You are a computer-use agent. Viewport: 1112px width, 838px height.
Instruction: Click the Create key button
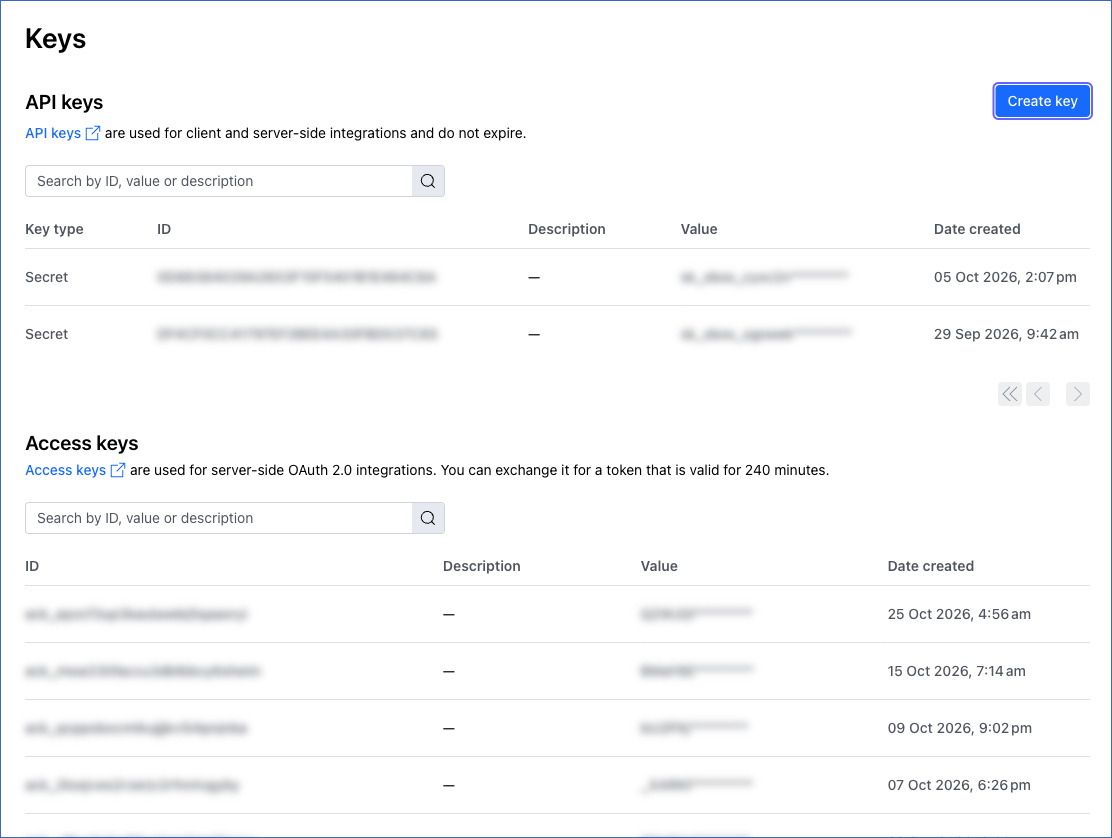1042,101
